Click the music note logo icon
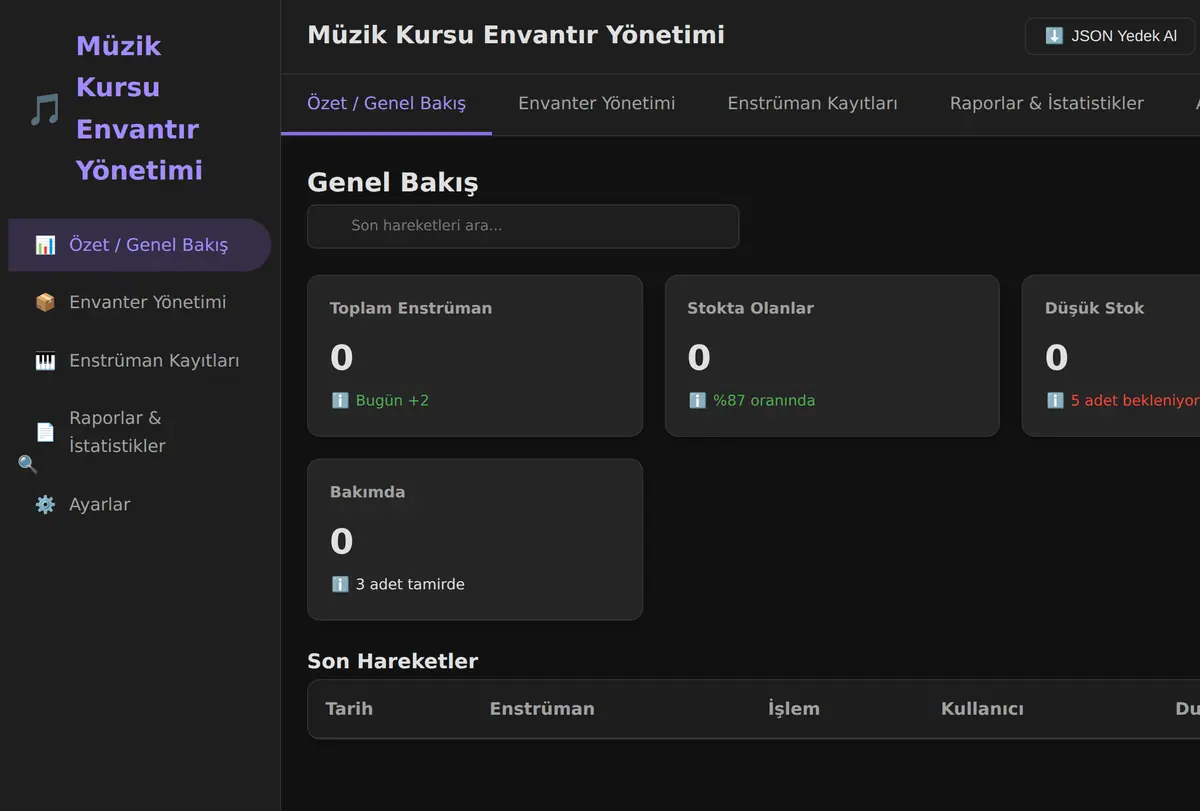 click(x=45, y=109)
